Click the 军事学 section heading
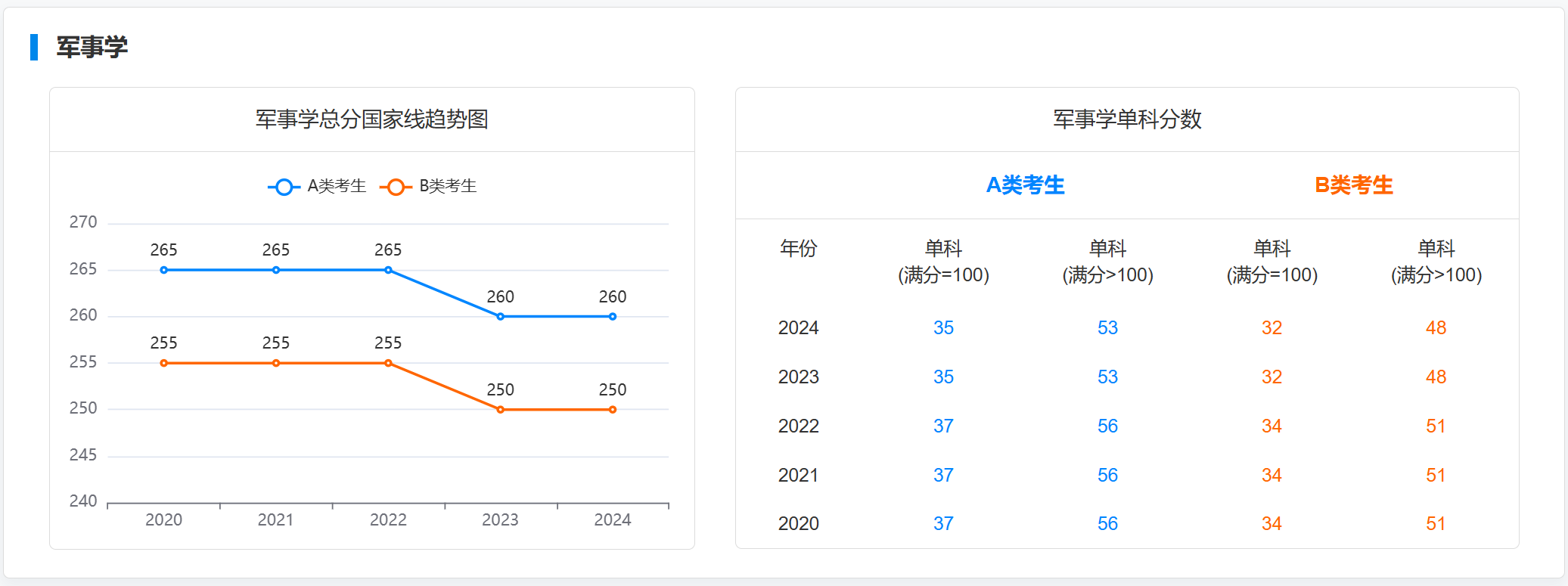The height and width of the screenshot is (586, 1568). [92, 47]
